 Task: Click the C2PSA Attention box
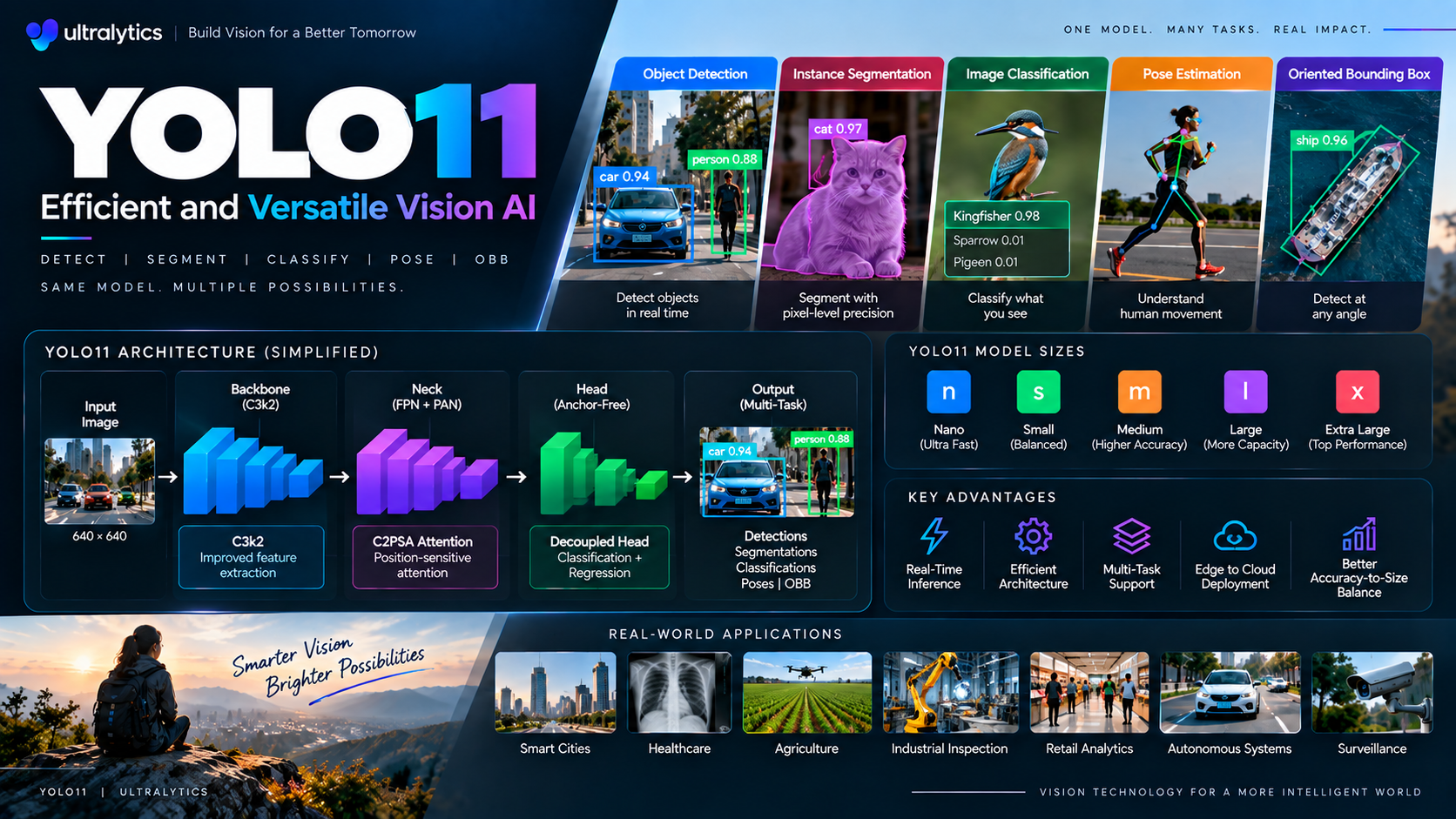(425, 557)
